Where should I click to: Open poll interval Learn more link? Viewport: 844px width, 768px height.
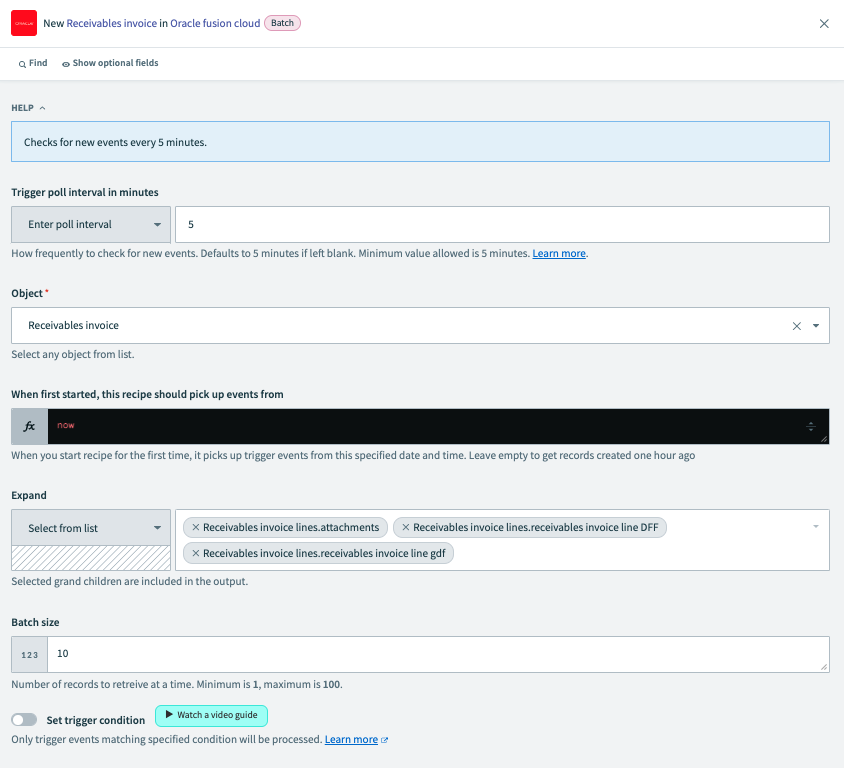point(558,254)
